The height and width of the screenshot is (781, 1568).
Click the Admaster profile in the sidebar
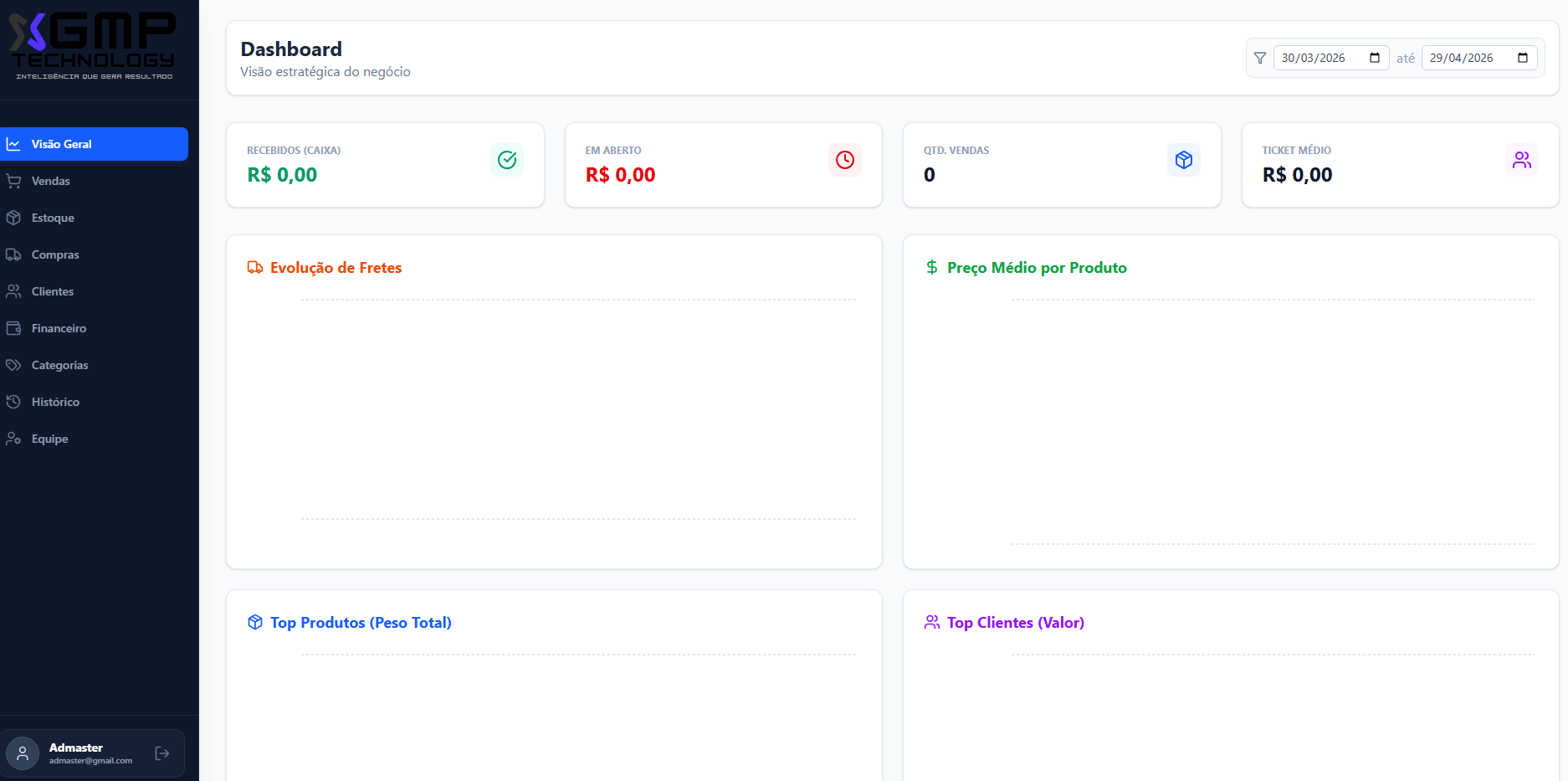click(75, 753)
